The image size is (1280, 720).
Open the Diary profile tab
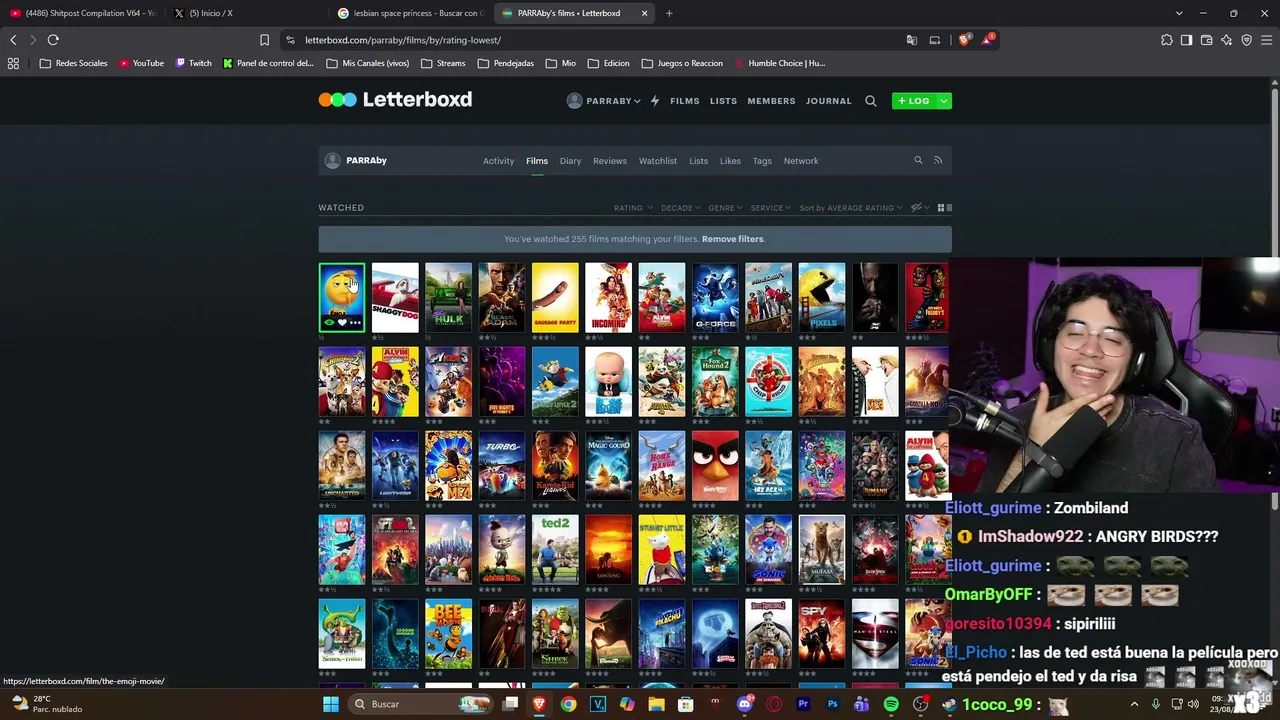point(570,161)
